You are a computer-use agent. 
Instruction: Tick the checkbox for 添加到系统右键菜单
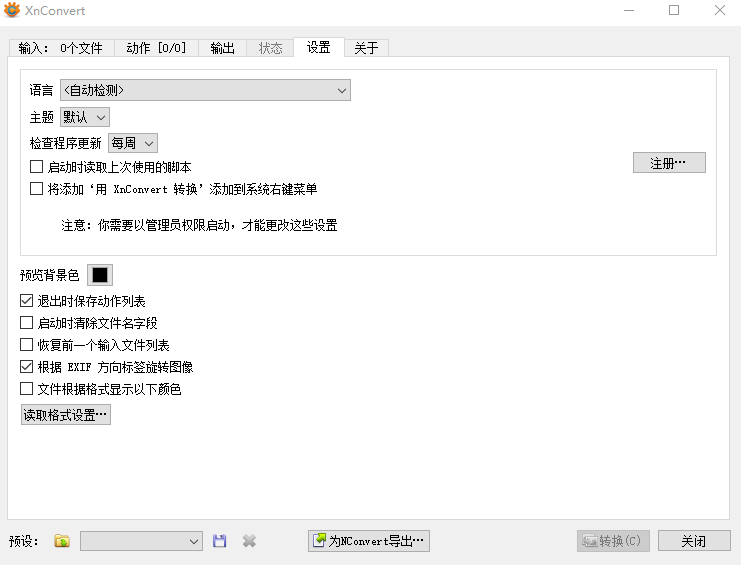(36, 189)
